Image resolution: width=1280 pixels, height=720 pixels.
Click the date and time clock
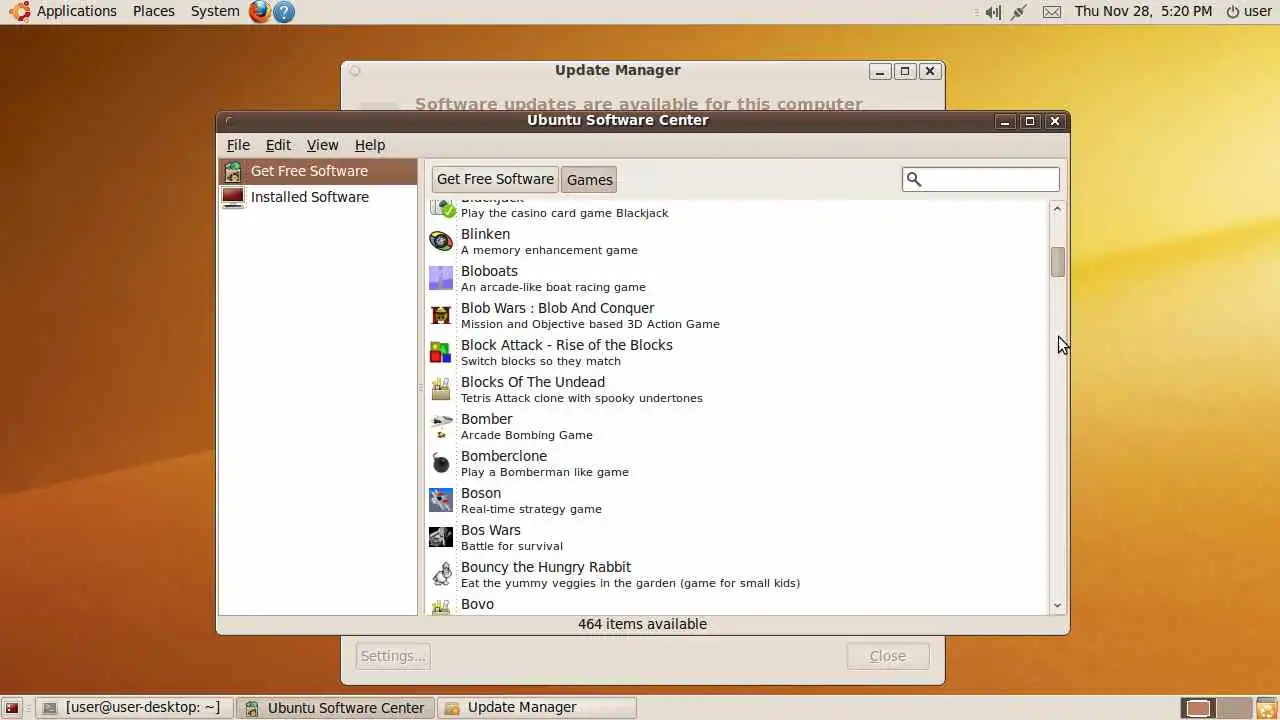(1143, 11)
